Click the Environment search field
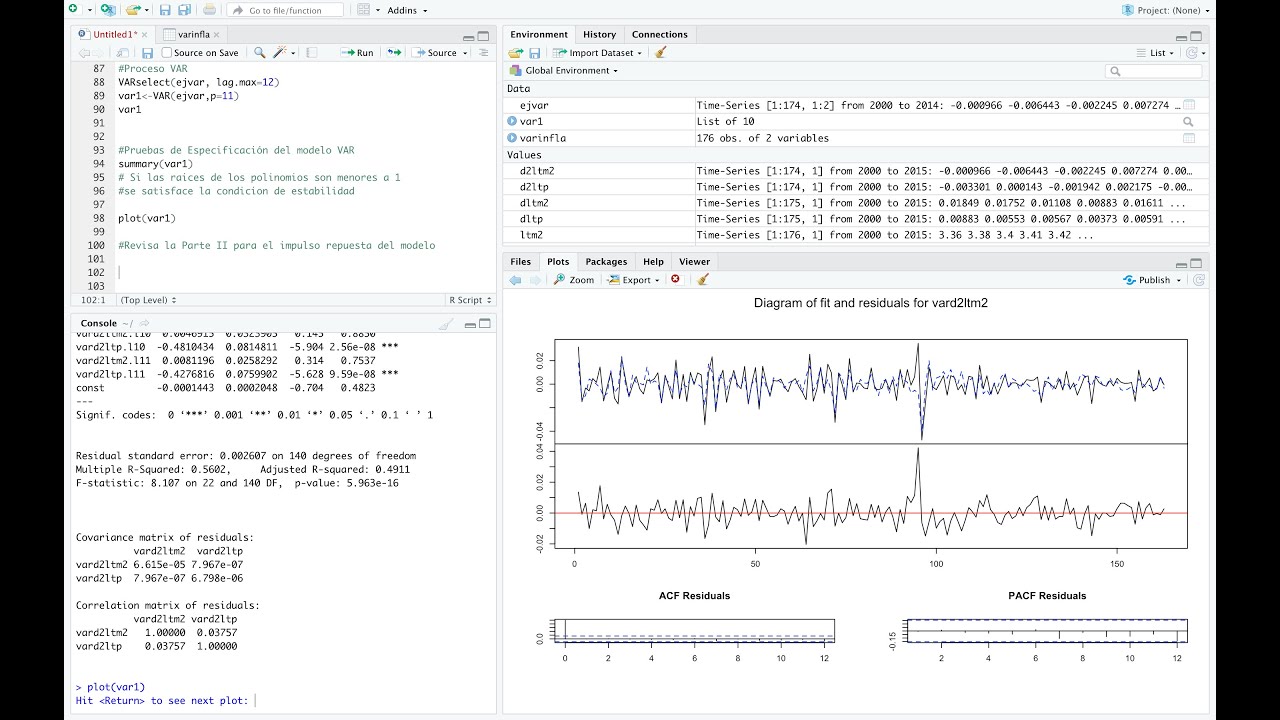The image size is (1280, 720). (1154, 71)
